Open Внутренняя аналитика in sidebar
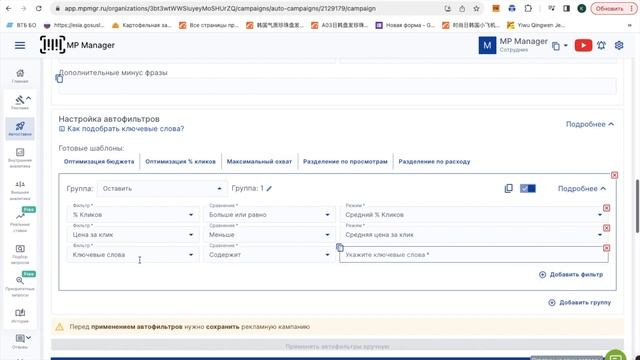 tap(20, 158)
